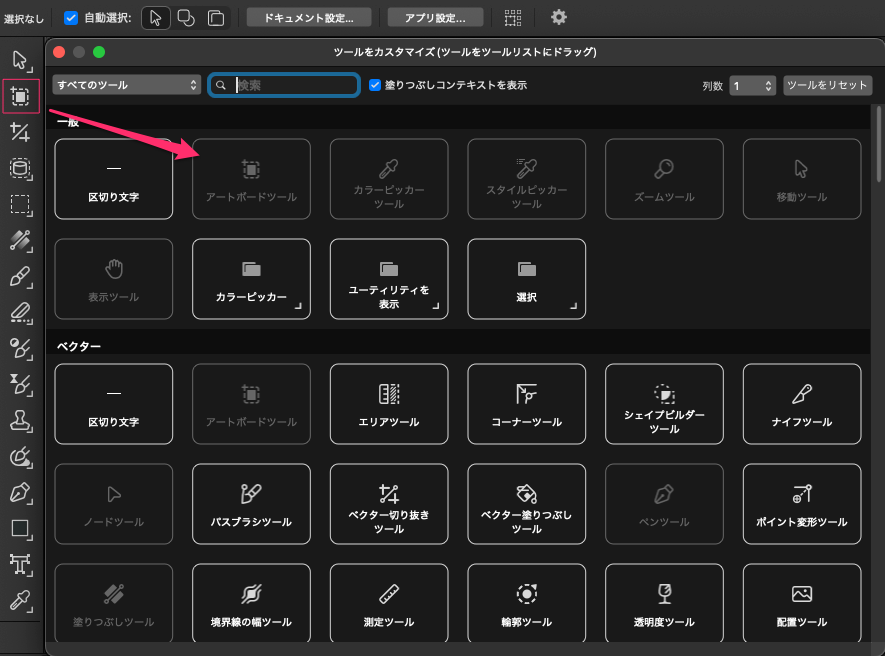Expand the 選択 tool group tile
885x656 pixels.
[527, 279]
